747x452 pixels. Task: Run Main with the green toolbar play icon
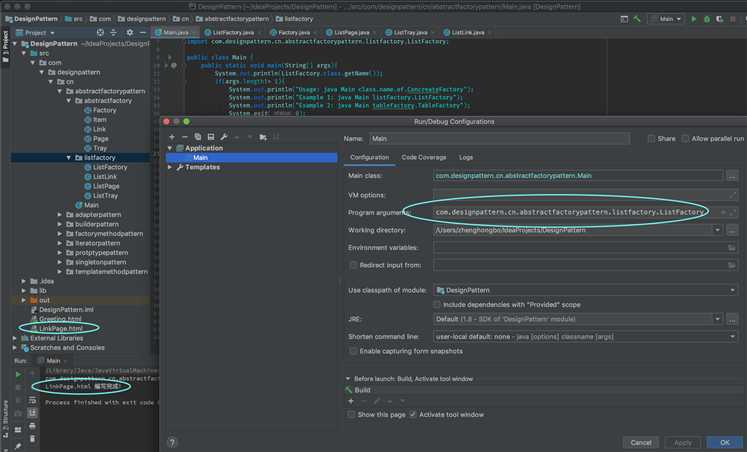[694, 19]
